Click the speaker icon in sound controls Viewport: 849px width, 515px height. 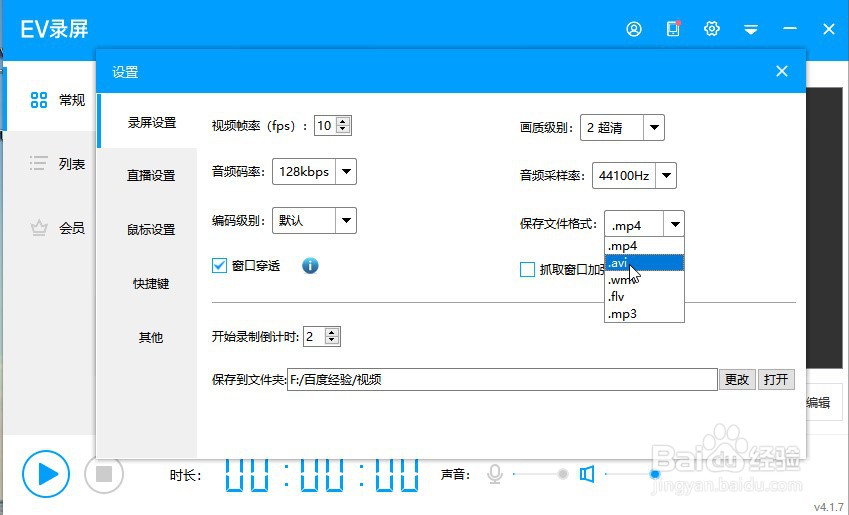tap(587, 474)
